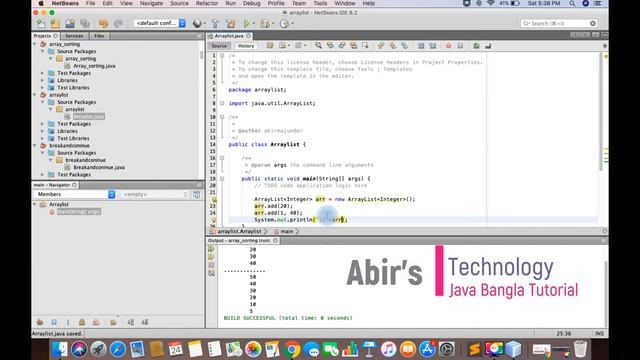The width and height of the screenshot is (640, 360).
Task: Click the Uncomment editor toolbar icon
Action: tap(488, 46)
